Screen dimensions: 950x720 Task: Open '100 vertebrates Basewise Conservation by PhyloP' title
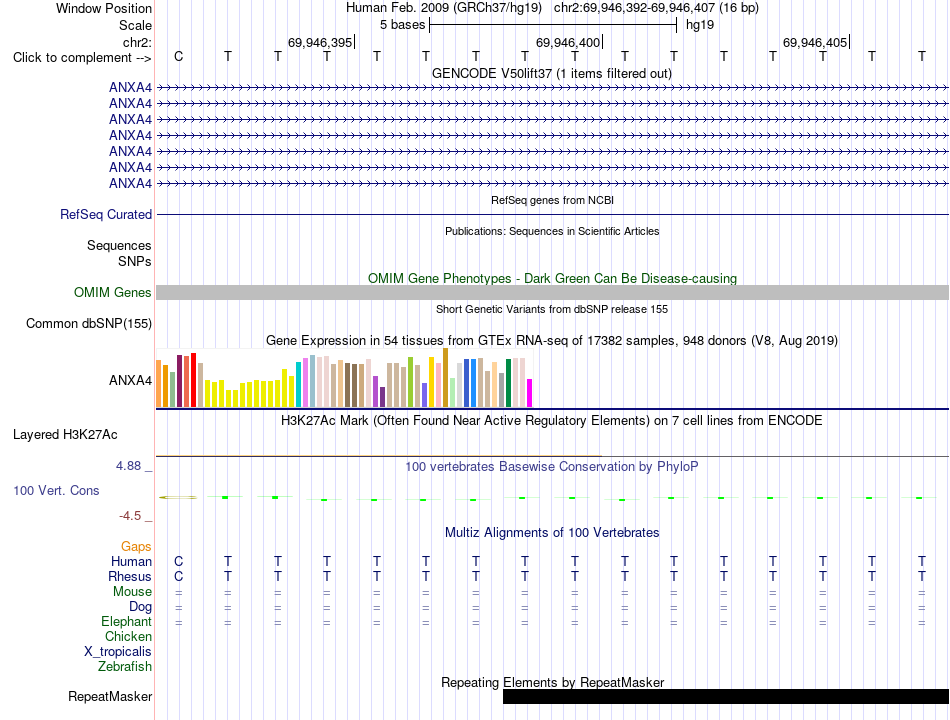[x=551, y=467]
